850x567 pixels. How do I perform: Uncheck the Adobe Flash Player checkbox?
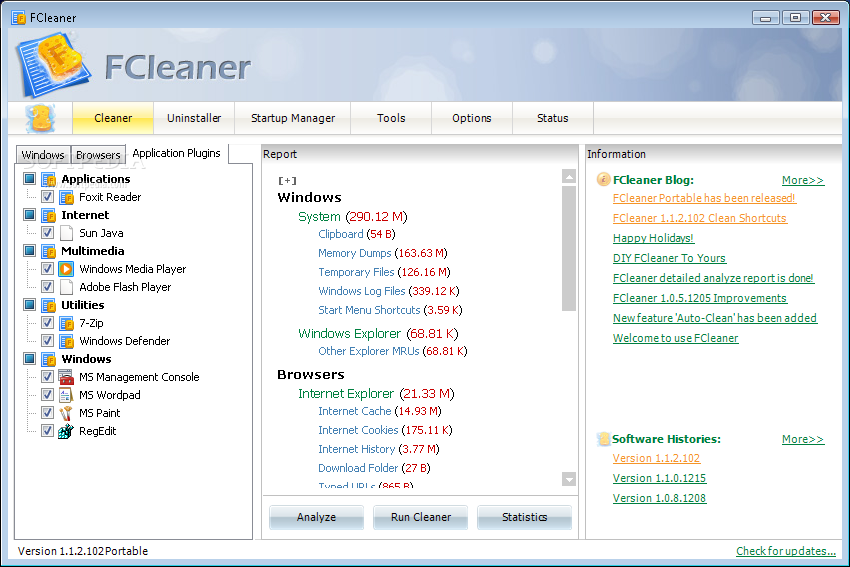point(47,287)
